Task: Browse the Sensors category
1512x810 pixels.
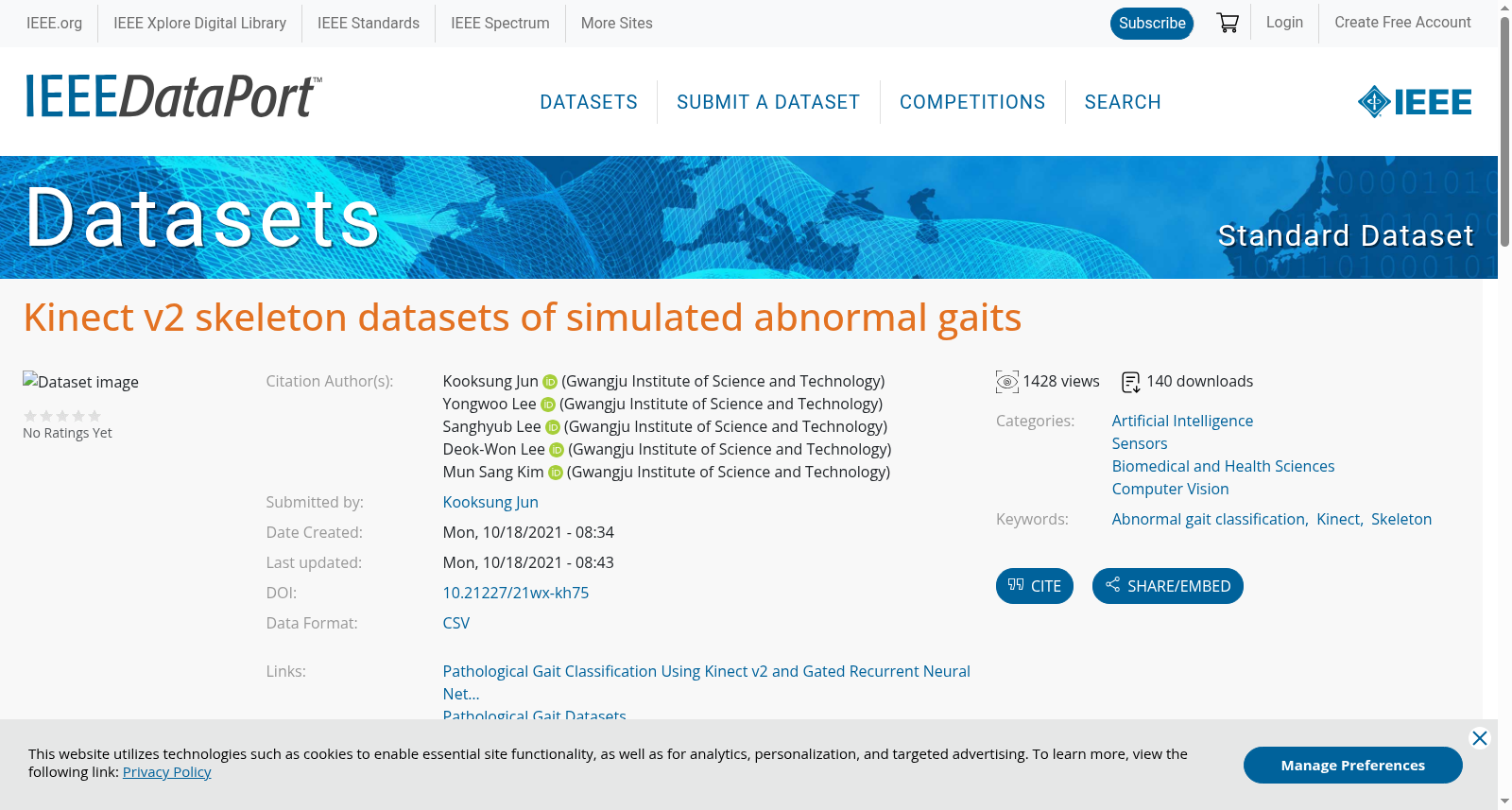Action: pos(1140,444)
